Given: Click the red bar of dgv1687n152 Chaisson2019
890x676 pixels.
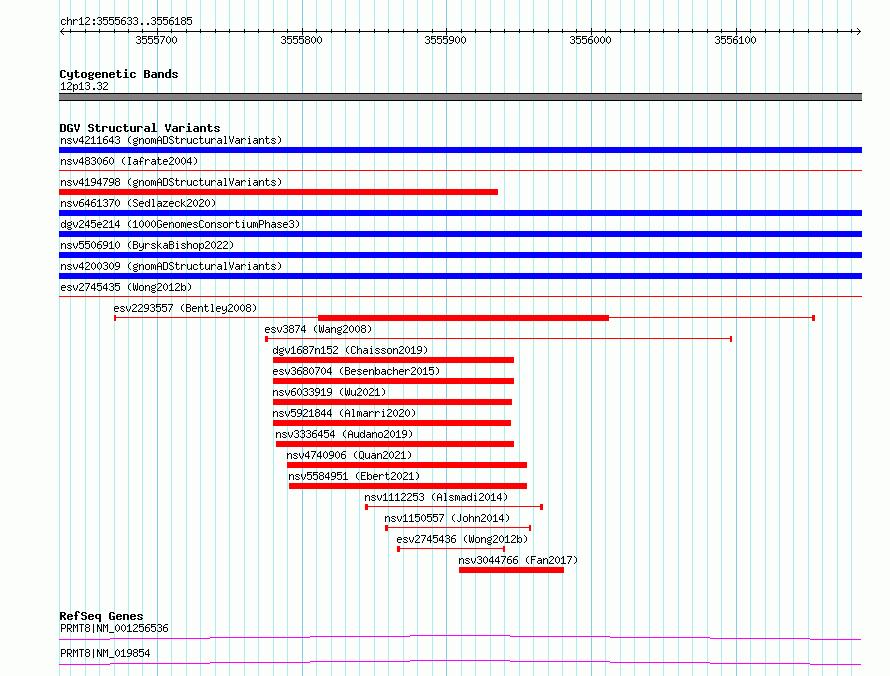Looking at the screenshot, I should (393, 360).
